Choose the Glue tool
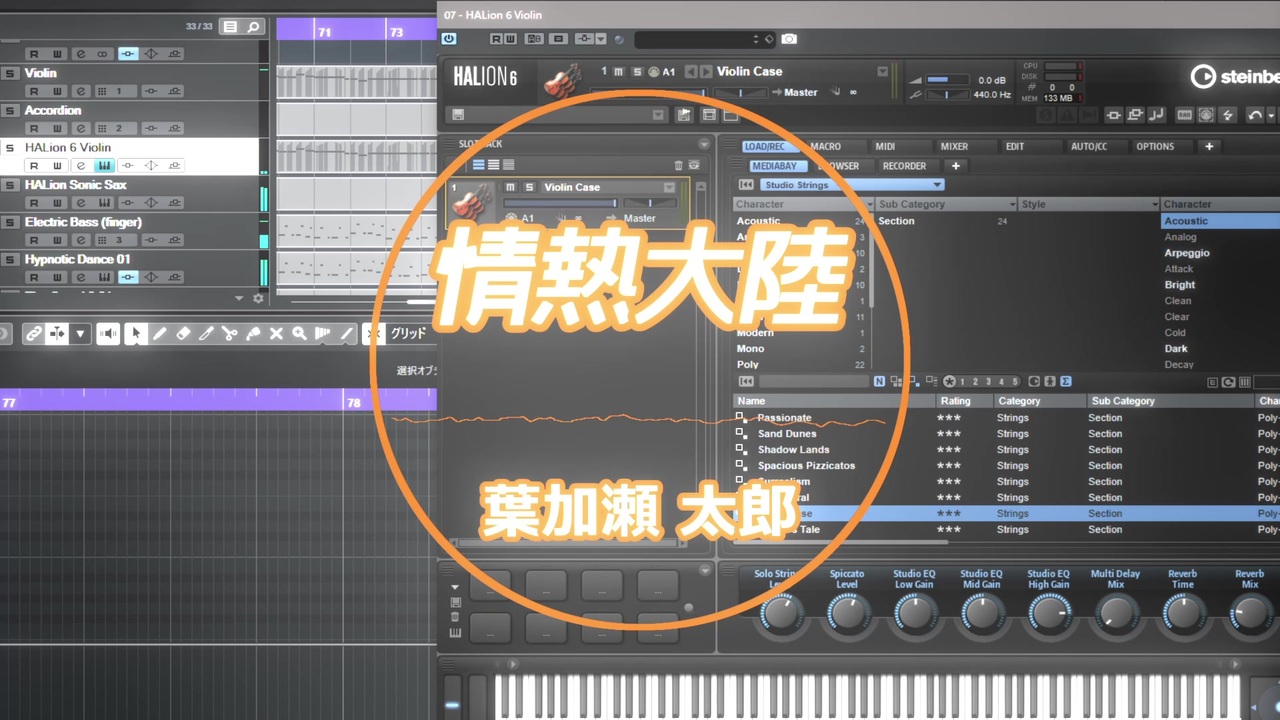 coord(253,334)
